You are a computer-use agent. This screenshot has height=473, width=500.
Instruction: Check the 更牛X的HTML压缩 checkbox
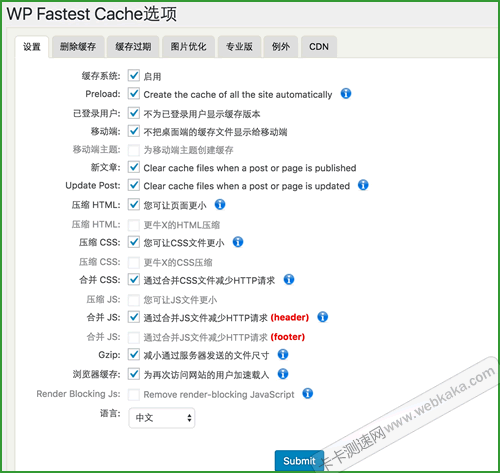click(x=134, y=225)
